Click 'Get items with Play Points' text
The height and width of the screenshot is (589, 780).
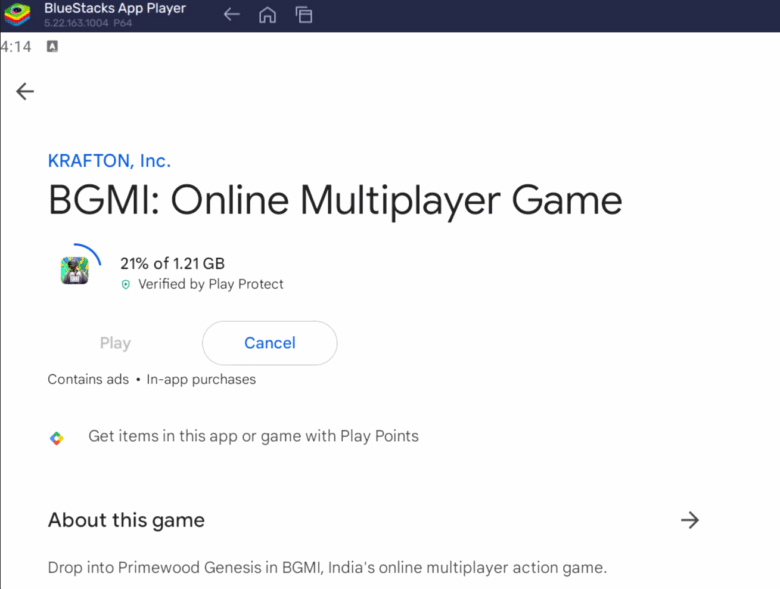[x=253, y=436]
